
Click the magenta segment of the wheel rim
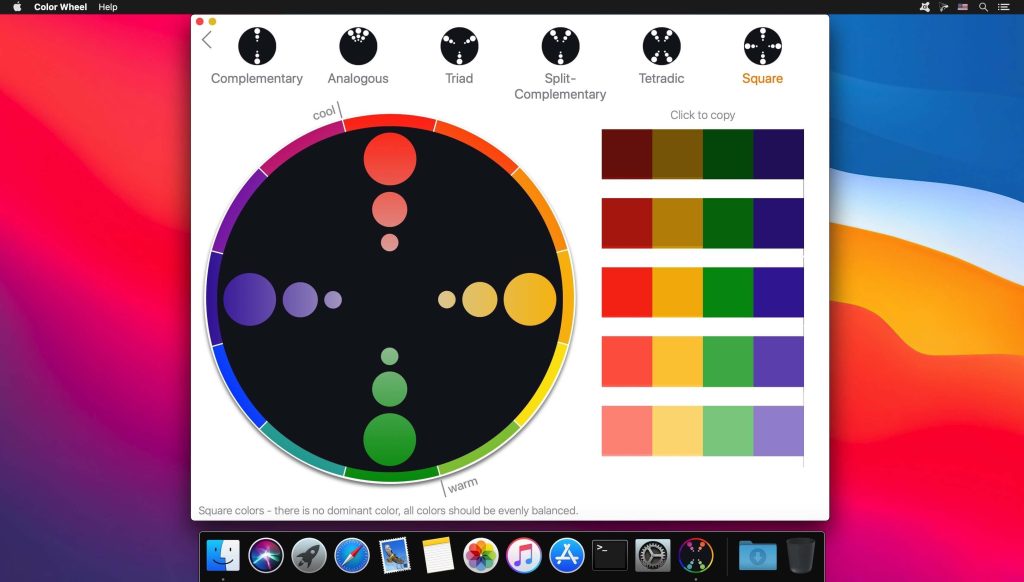point(302,148)
